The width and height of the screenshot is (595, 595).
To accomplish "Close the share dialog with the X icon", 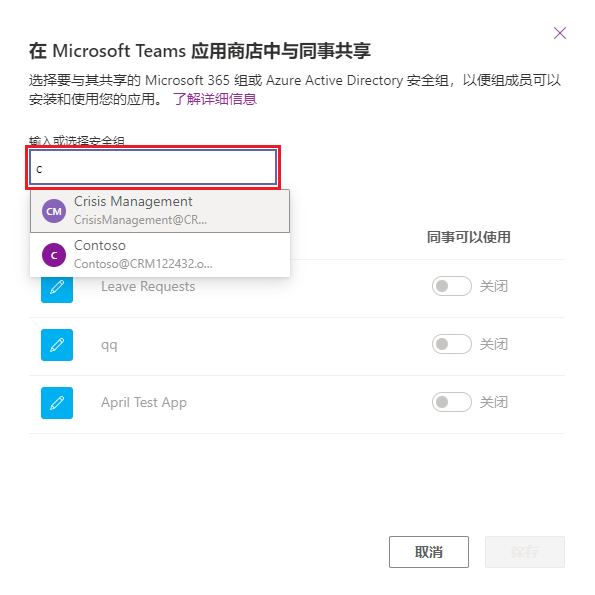I will click(560, 33).
